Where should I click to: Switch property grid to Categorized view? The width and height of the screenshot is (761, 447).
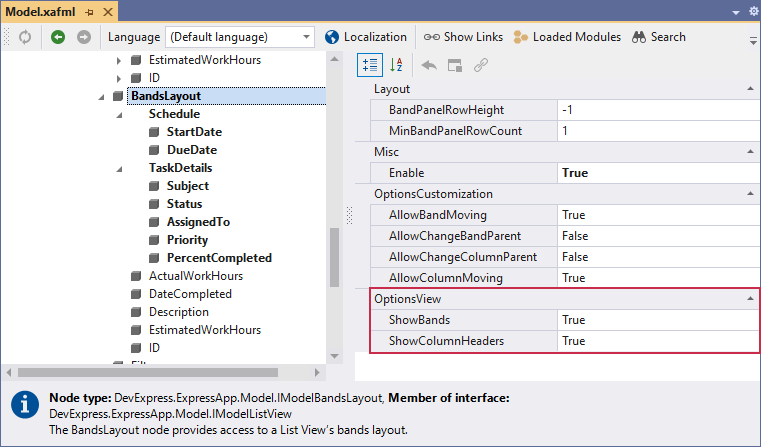(370, 65)
